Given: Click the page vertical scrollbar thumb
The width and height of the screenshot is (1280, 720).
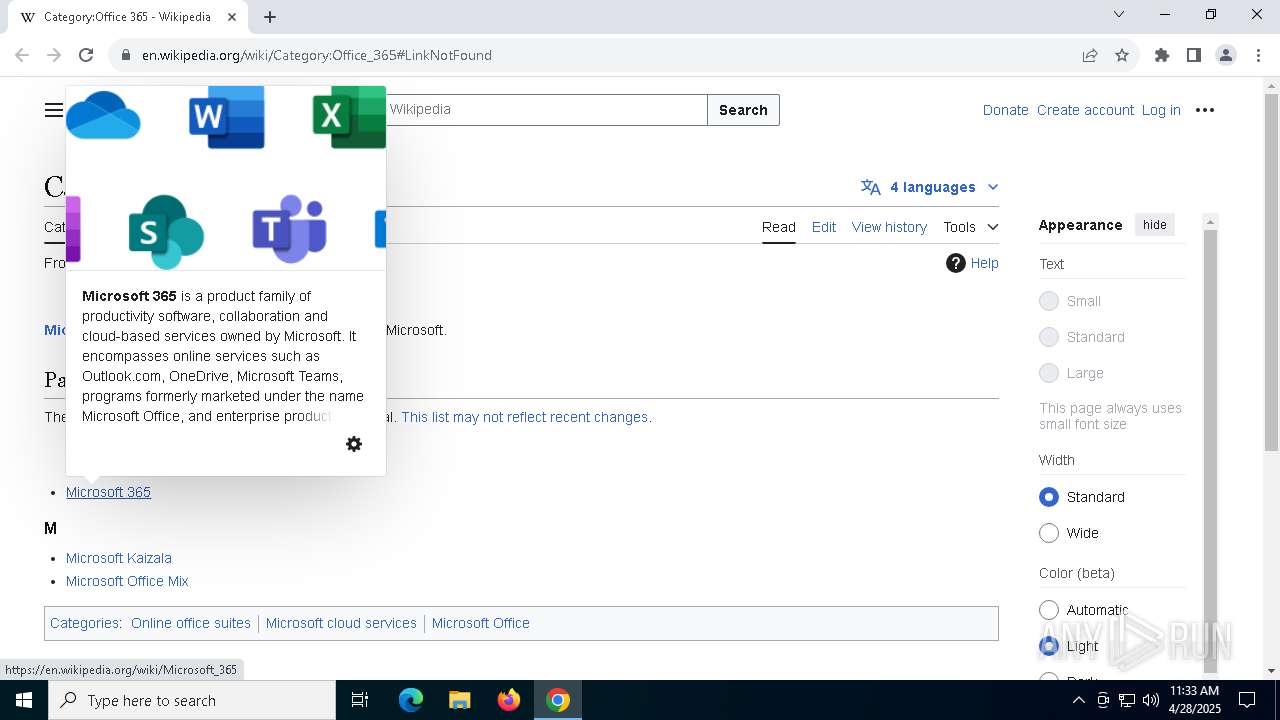Looking at the screenshot, I should (1271, 272).
